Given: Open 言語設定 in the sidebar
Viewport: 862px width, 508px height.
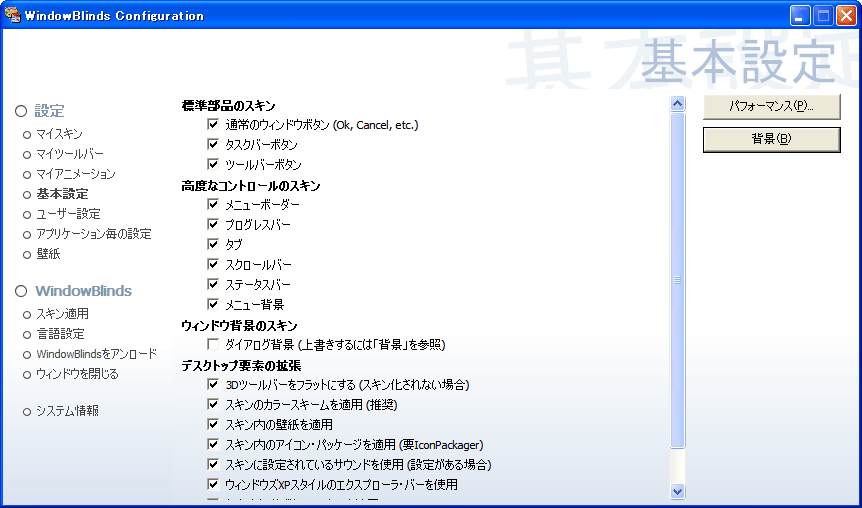Looking at the screenshot, I should (x=60, y=334).
